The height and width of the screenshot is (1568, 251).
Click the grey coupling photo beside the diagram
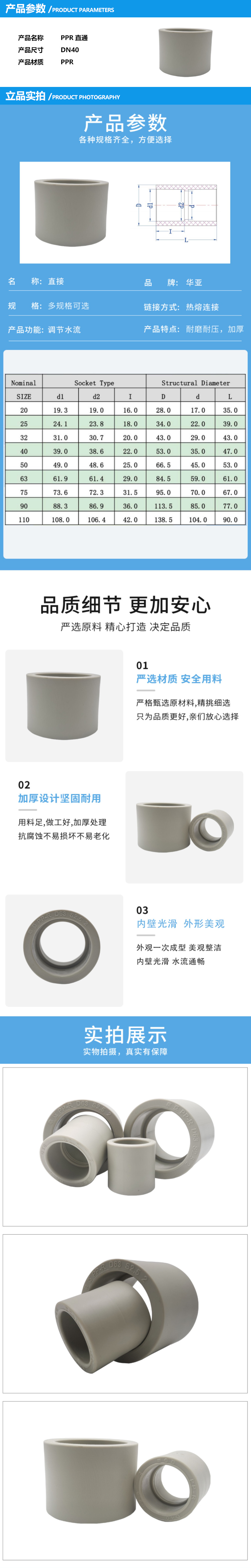tap(72, 212)
